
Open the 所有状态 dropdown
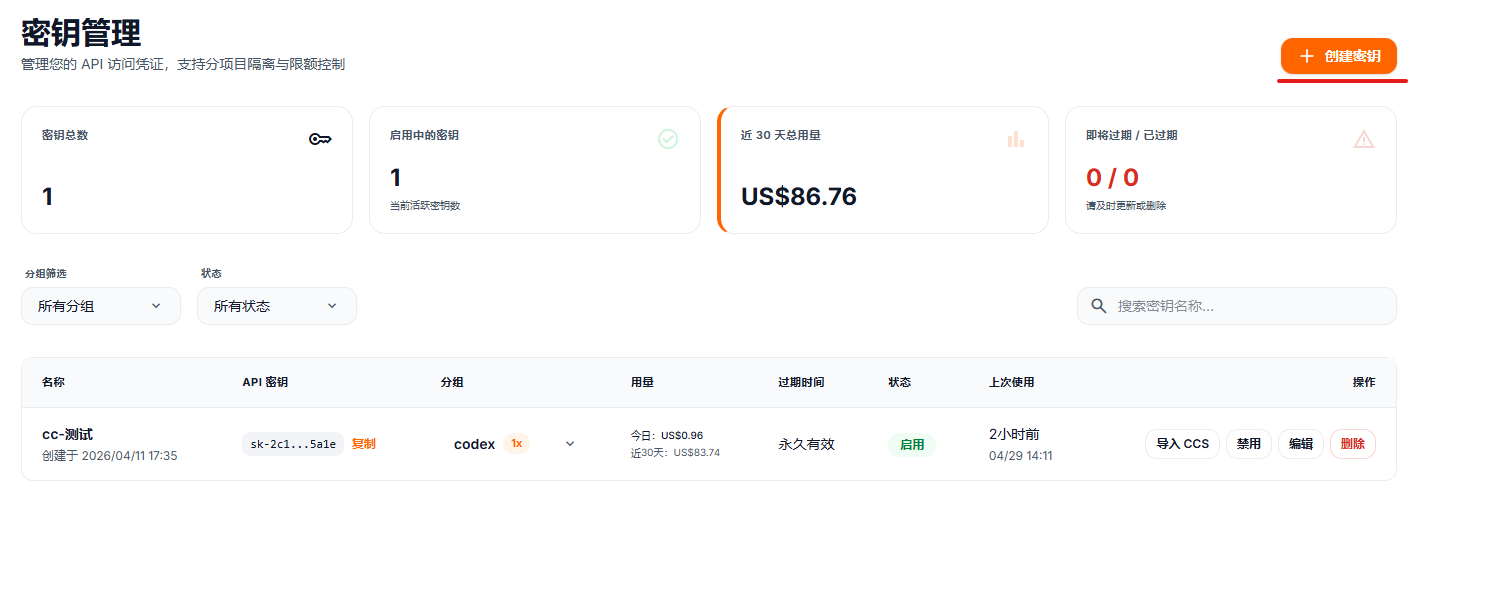tap(277, 306)
